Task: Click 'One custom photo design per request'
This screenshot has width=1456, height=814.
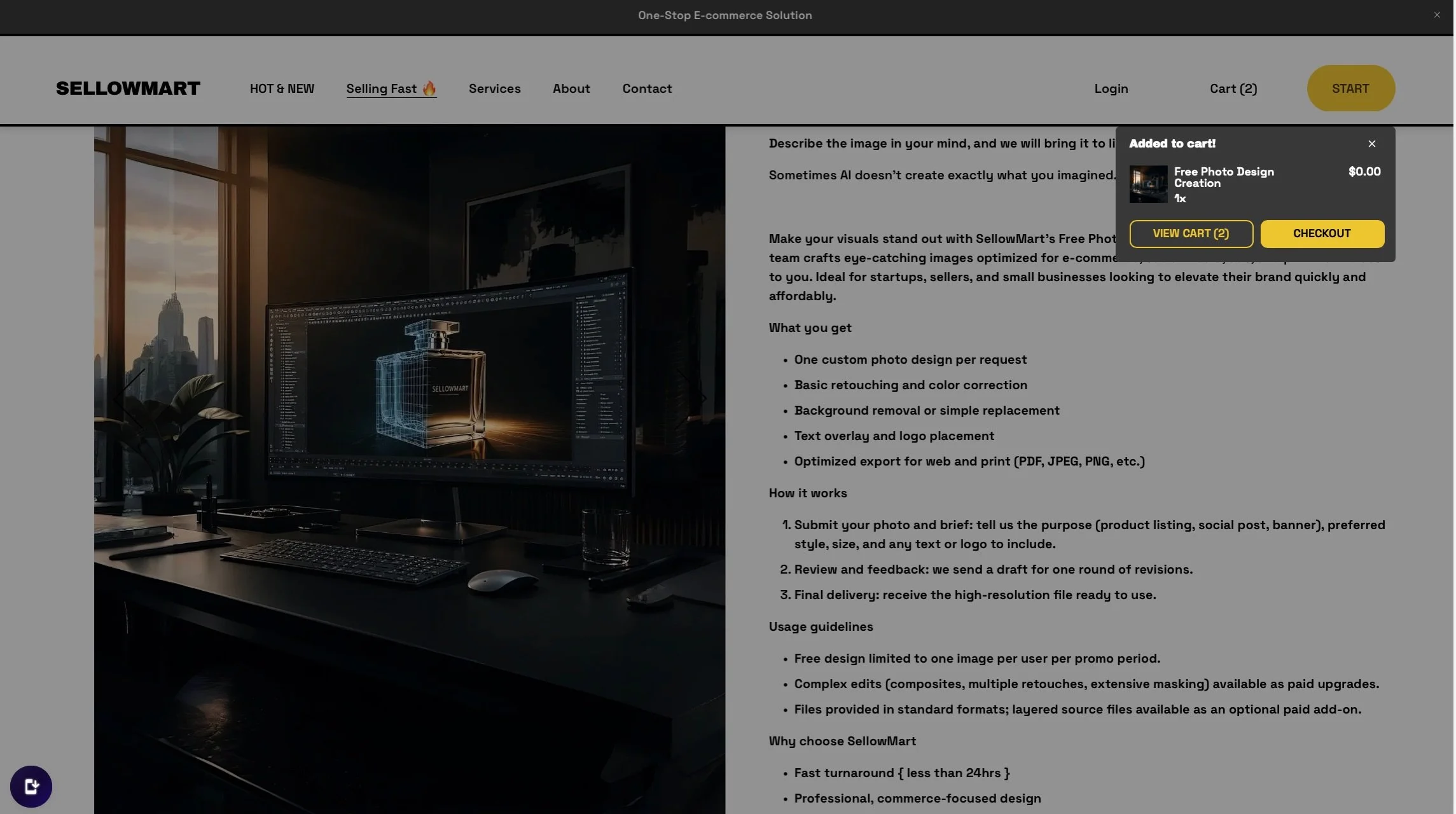Action: click(x=910, y=360)
